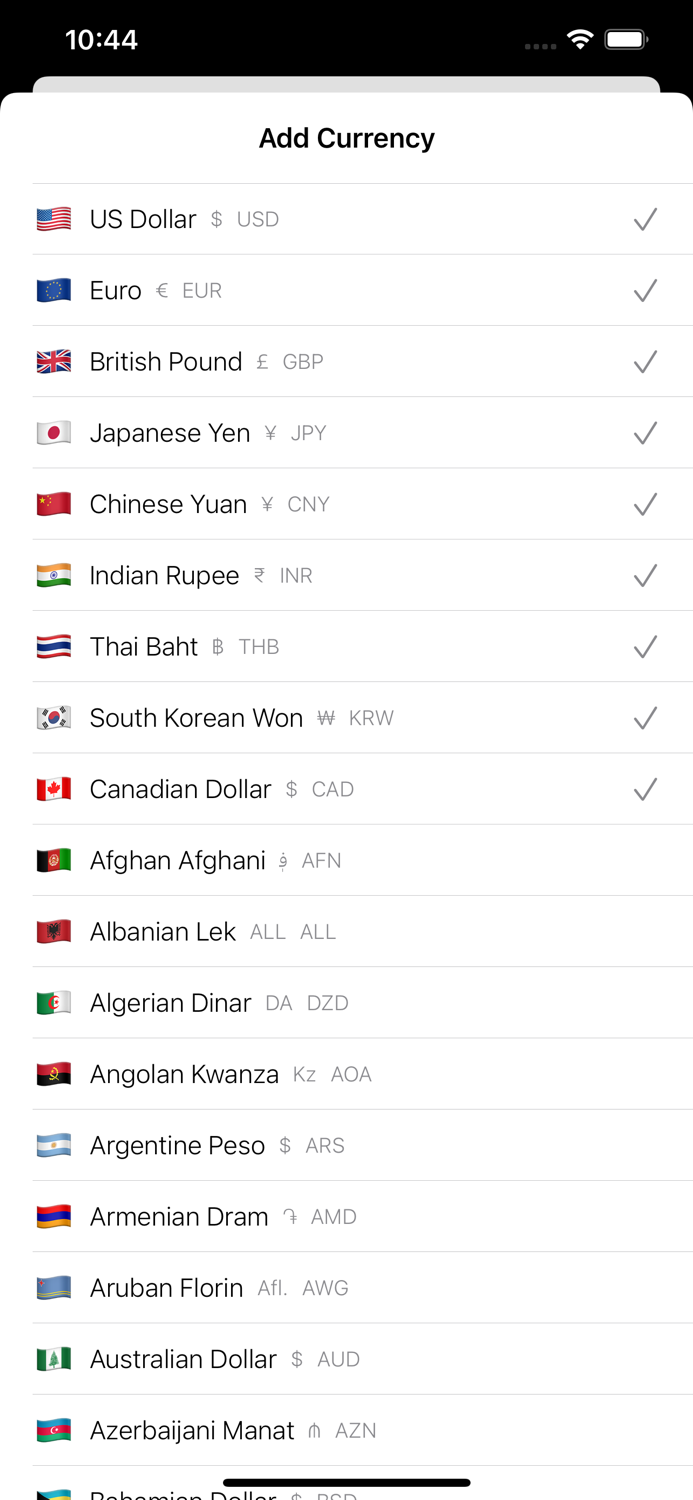Click the Indian Rupee flag icon

click(54, 575)
